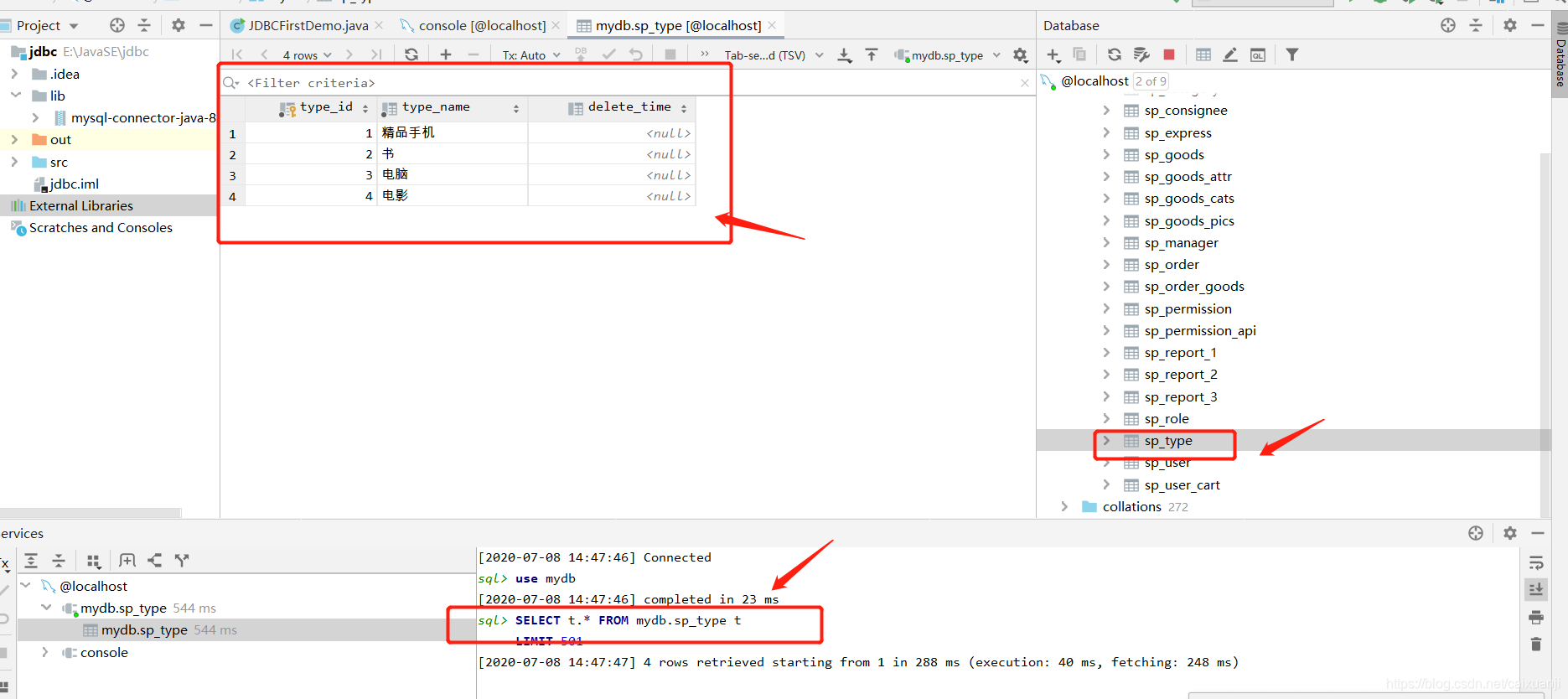Viewport: 1568px width, 699px height.
Task: Refresh the Database panel schema
Action: tap(1115, 54)
